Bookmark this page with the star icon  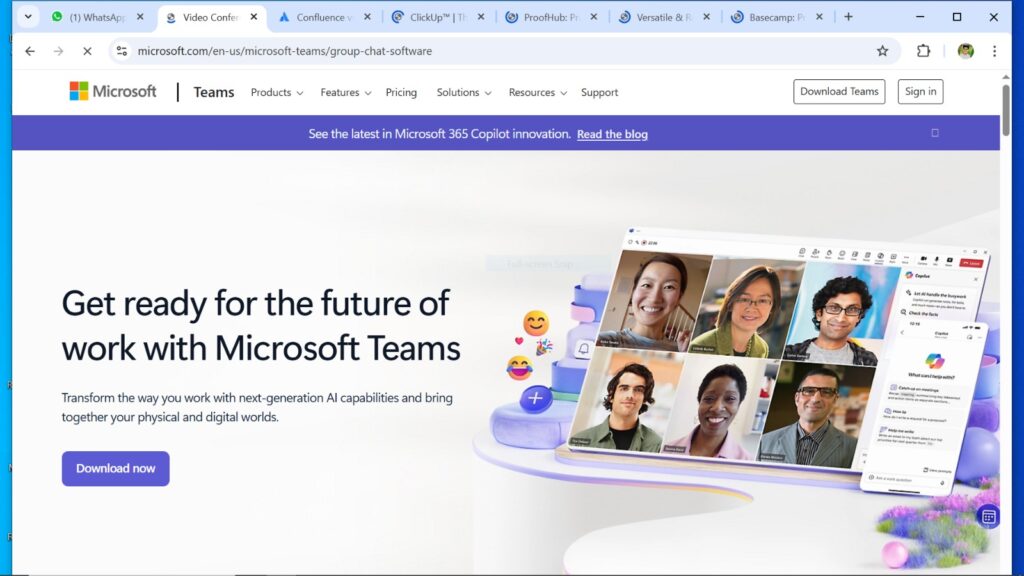tap(882, 51)
